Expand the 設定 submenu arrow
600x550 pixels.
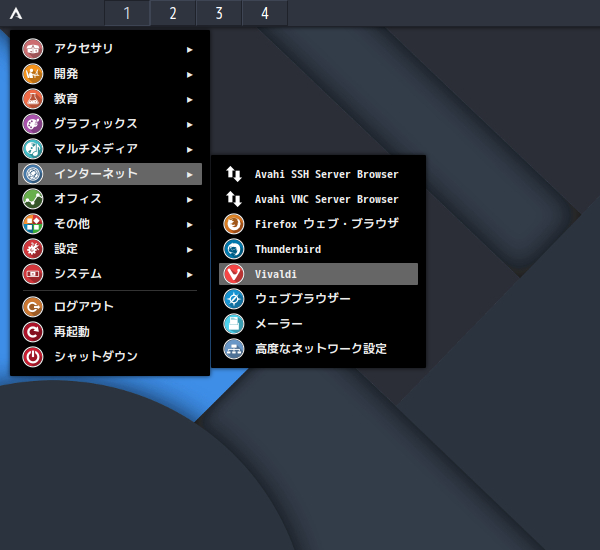tap(189, 250)
